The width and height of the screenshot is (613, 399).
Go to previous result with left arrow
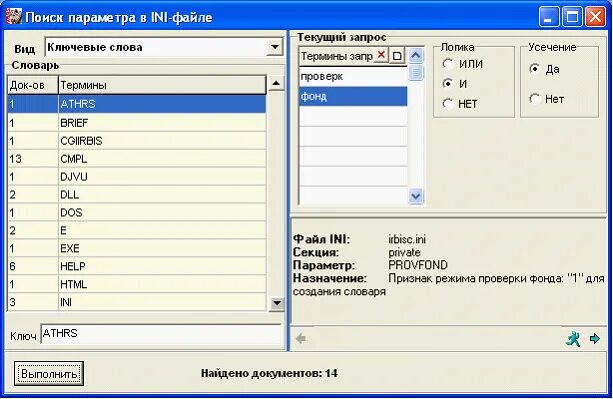300,338
